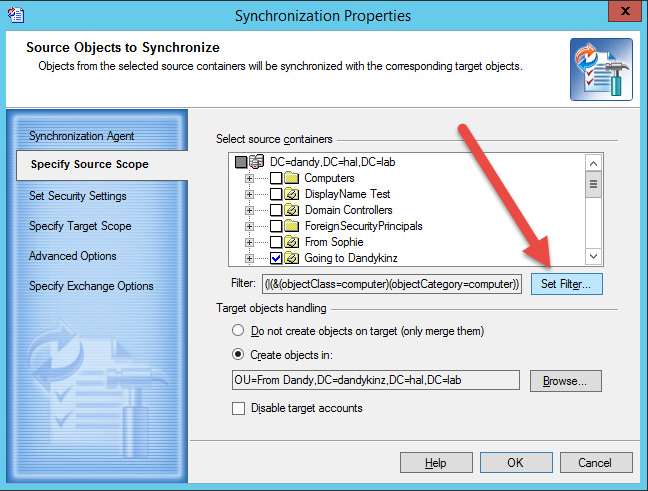Enable the Disable target accounts checkbox
Viewport: 648px width, 491px height.
238,408
